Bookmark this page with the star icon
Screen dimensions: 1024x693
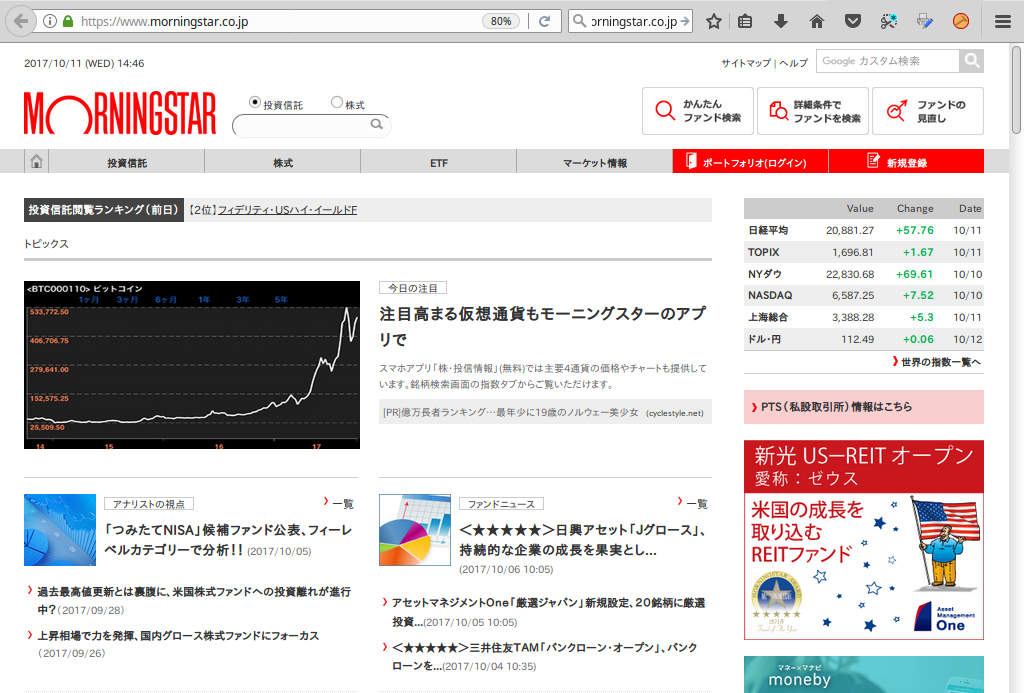[714, 22]
